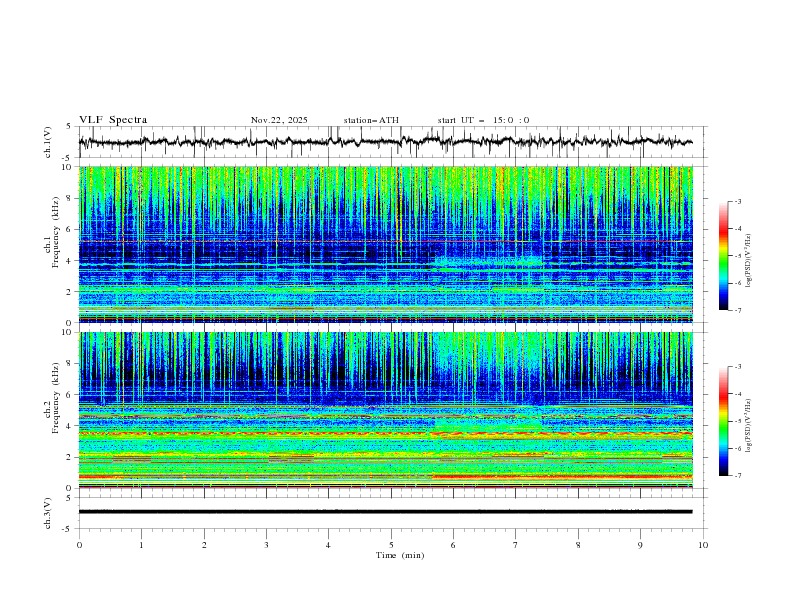This screenshot has width=792, height=612.
Task: Click the ch.1 colorbar's log(PSD) label
Action: point(748,261)
